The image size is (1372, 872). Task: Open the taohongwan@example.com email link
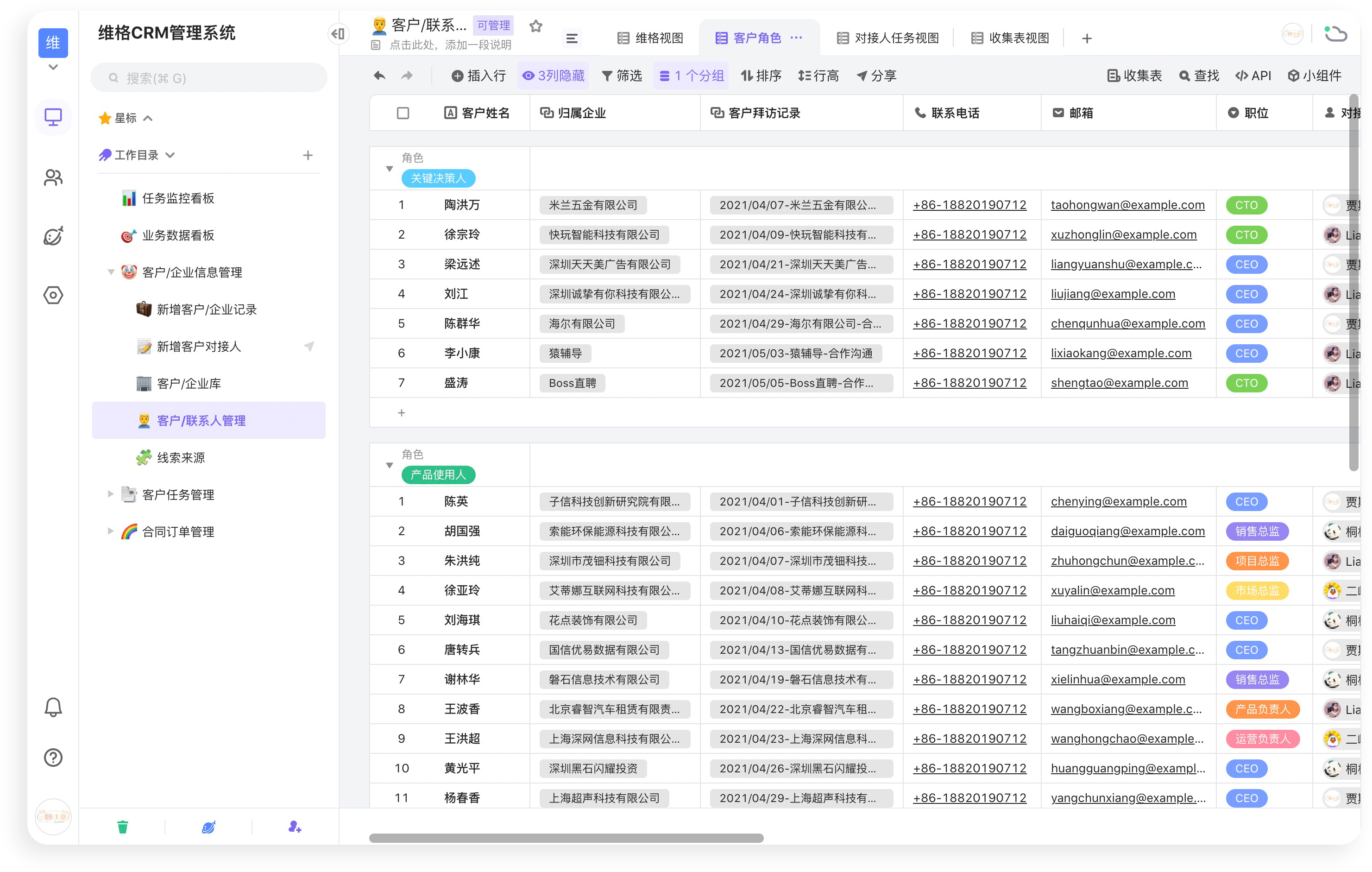(x=1127, y=205)
